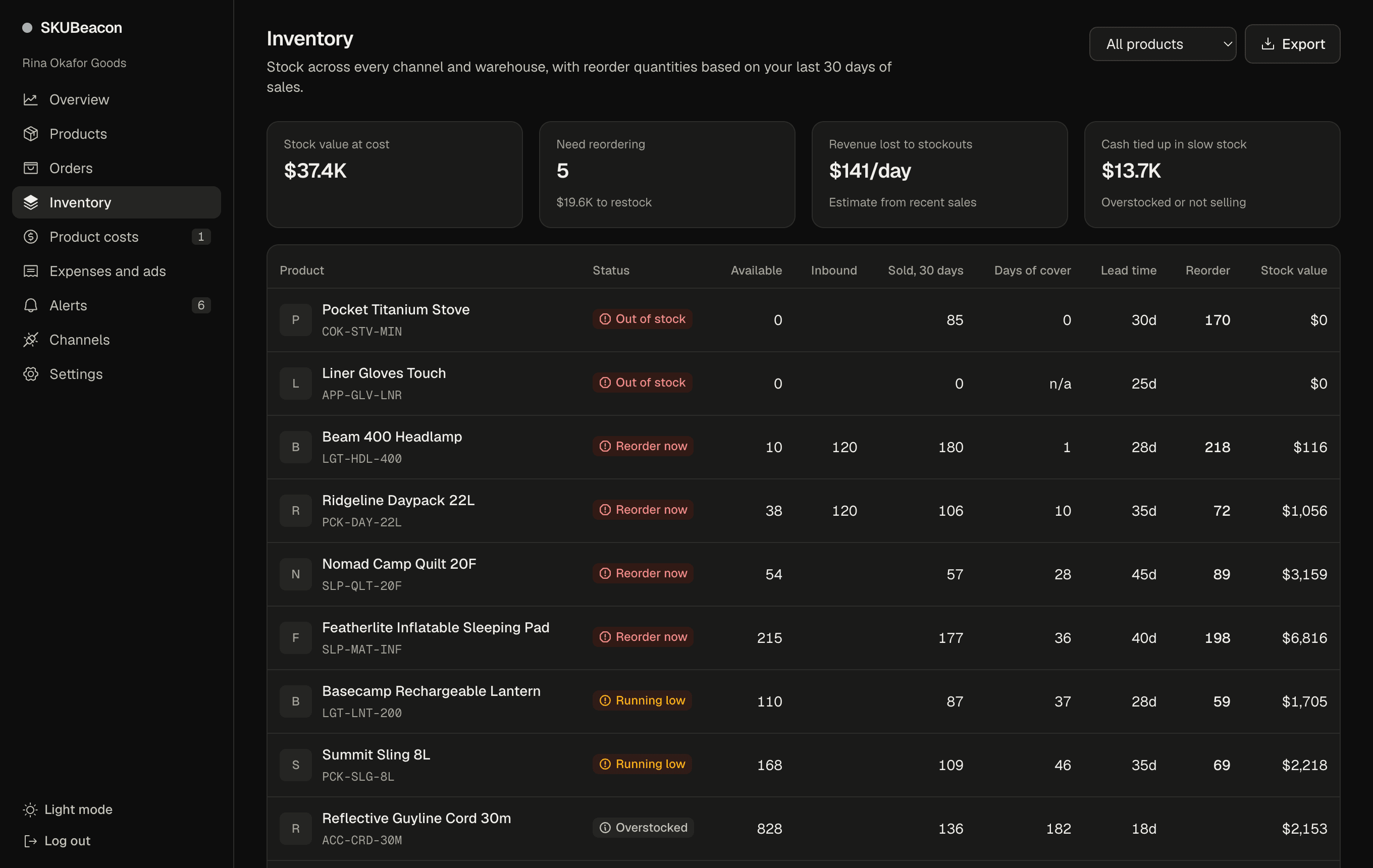This screenshot has height=868, width=1373.
Task: Click the Alerts bell icon
Action: (x=31, y=305)
